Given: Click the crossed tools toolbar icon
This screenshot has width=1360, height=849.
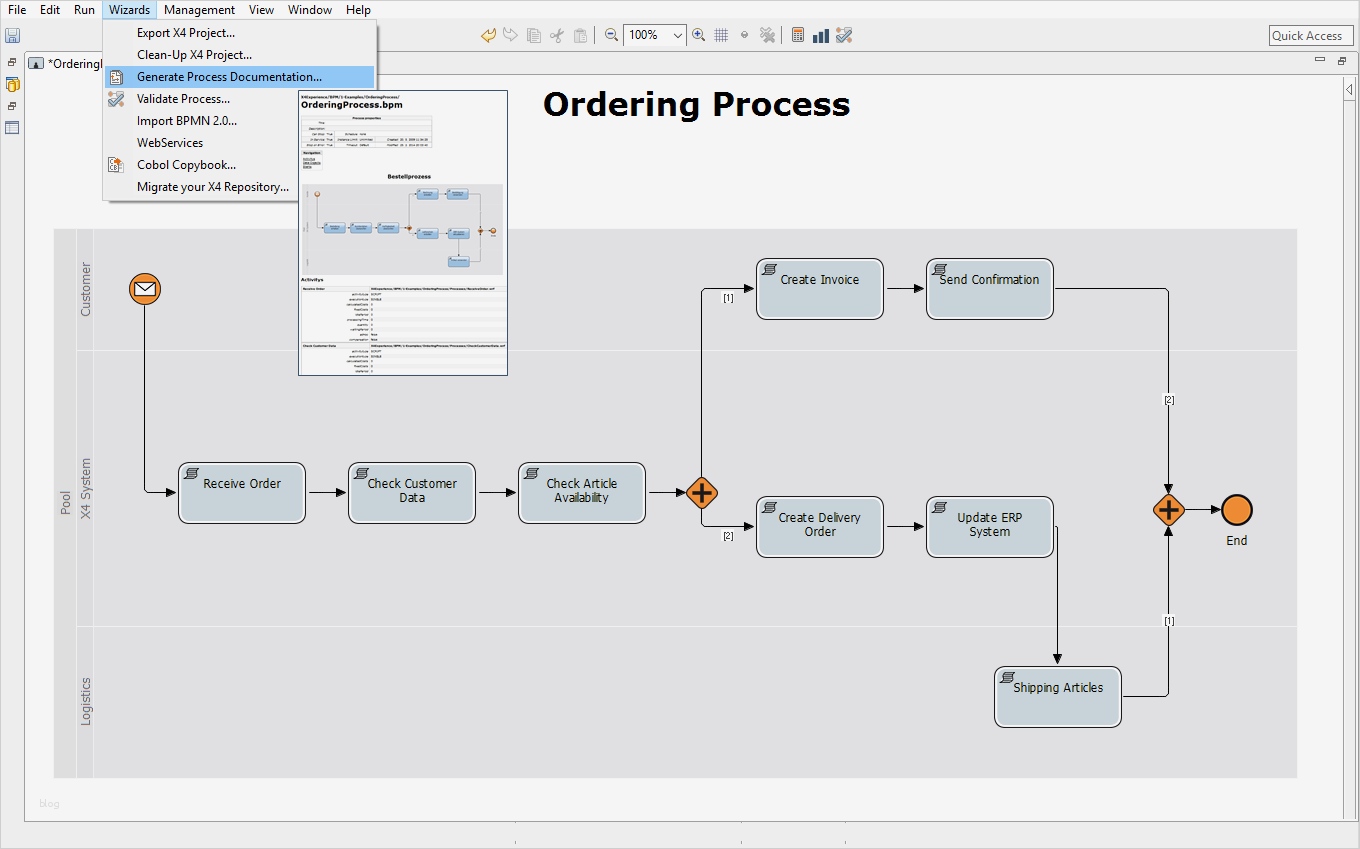Looking at the screenshot, I should click(767, 36).
